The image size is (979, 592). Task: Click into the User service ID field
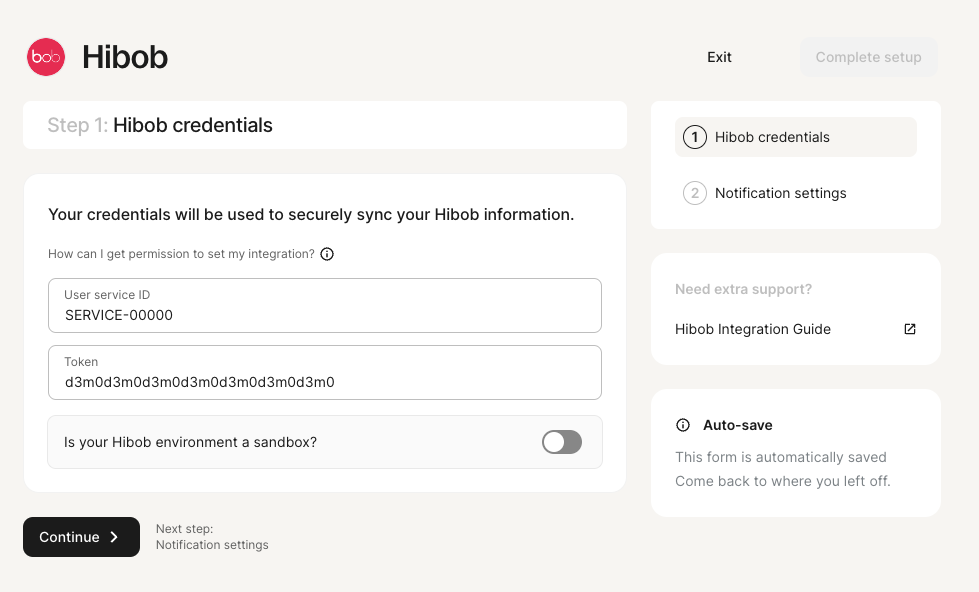(x=325, y=314)
